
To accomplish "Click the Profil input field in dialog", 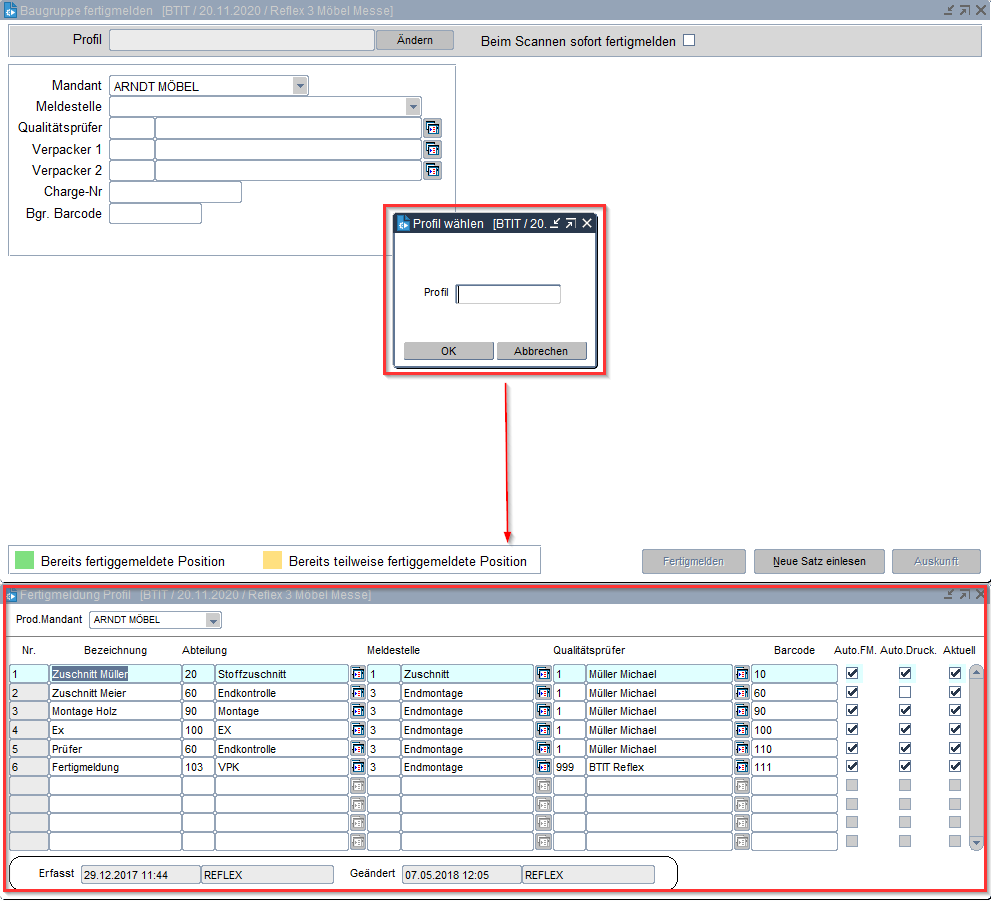I will coord(509,294).
